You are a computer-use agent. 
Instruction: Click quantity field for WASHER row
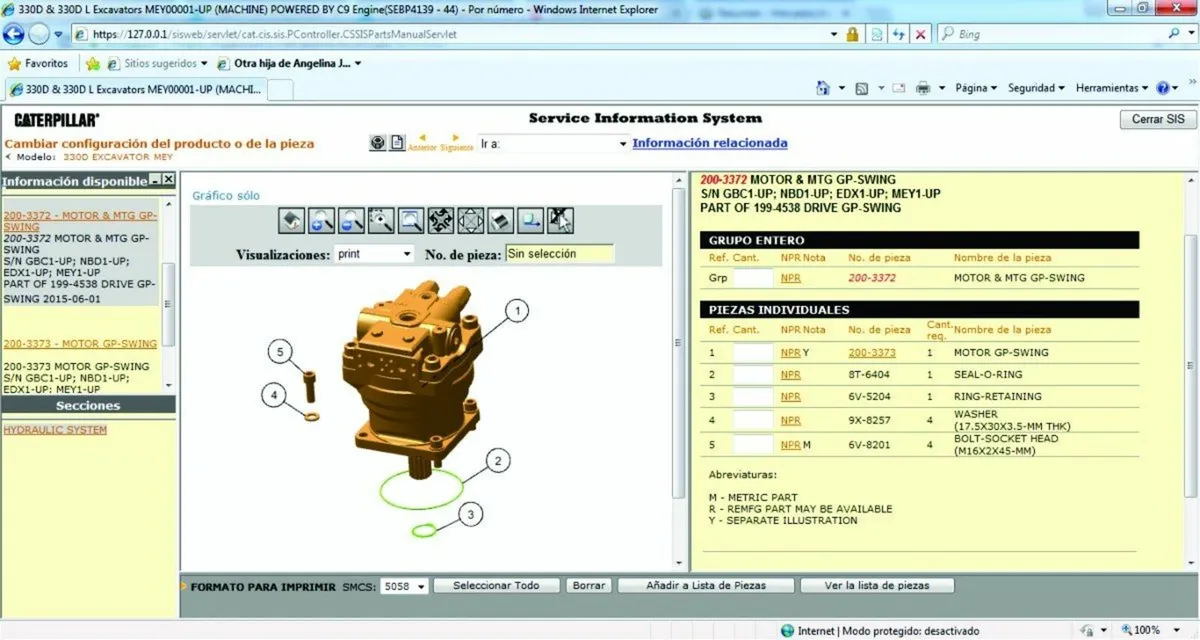click(754, 421)
